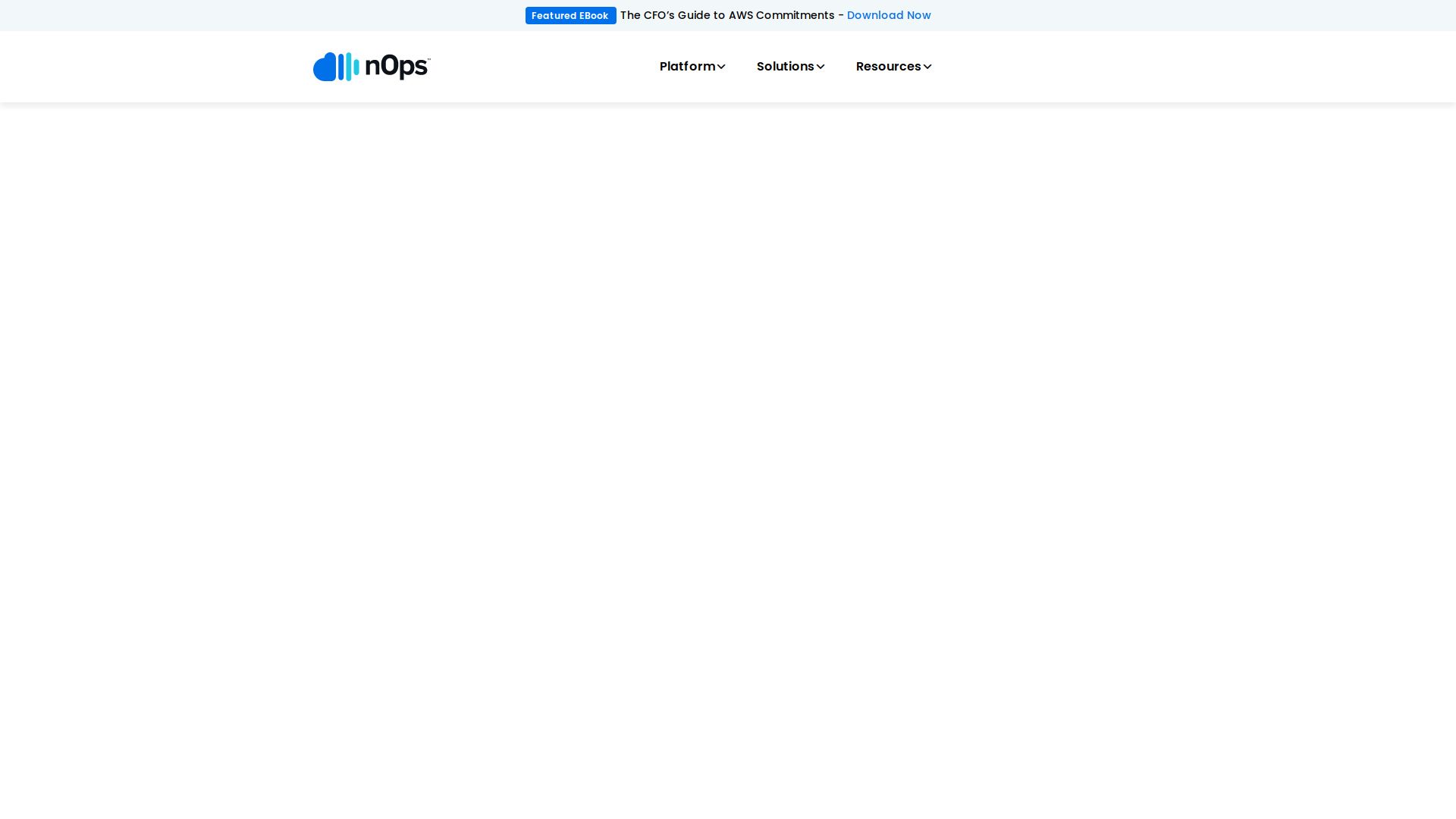Click the trademark symbol beside nOps logo
The width and height of the screenshot is (1456, 819).
428,58
